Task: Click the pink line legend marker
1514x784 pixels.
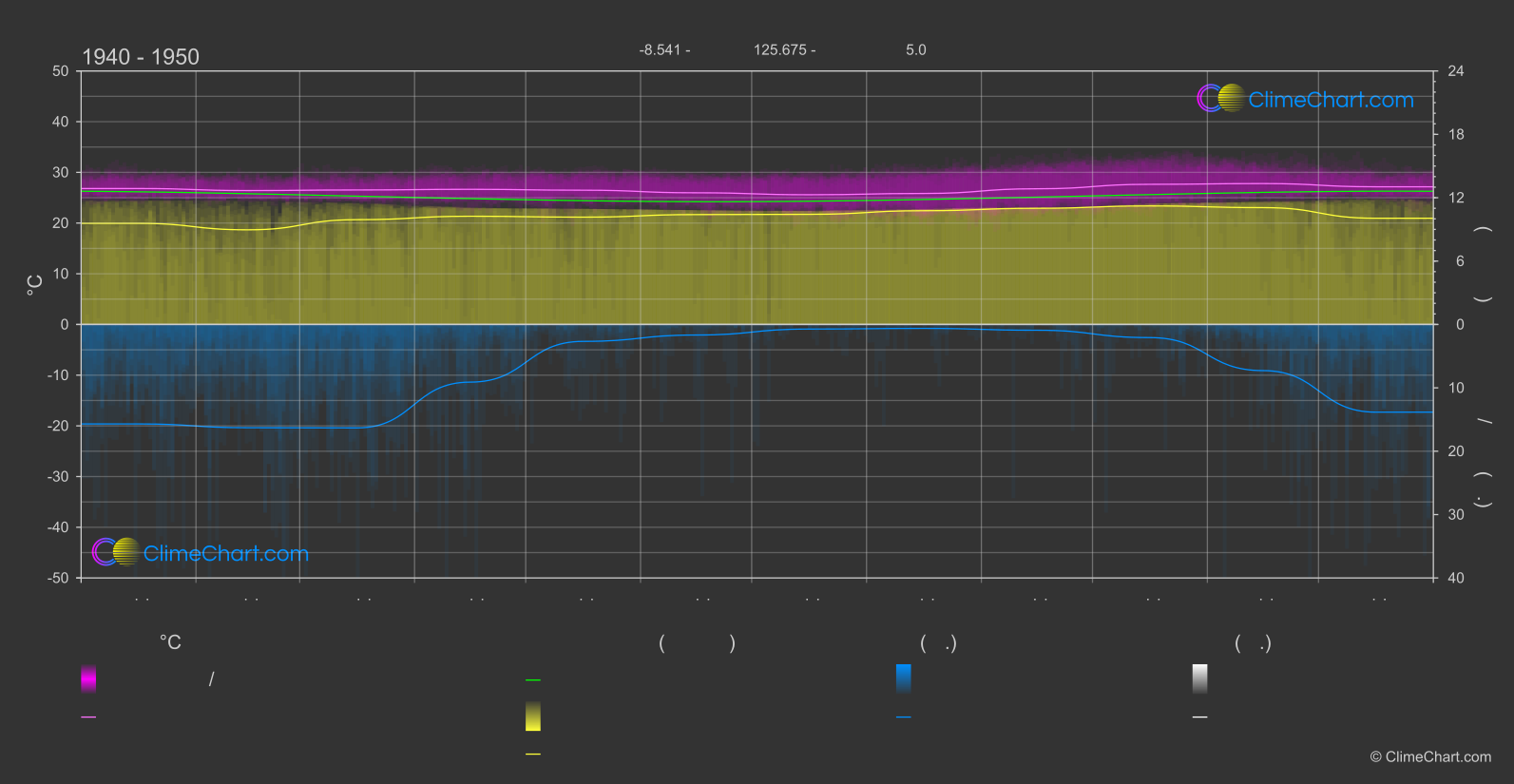Action: [x=88, y=717]
